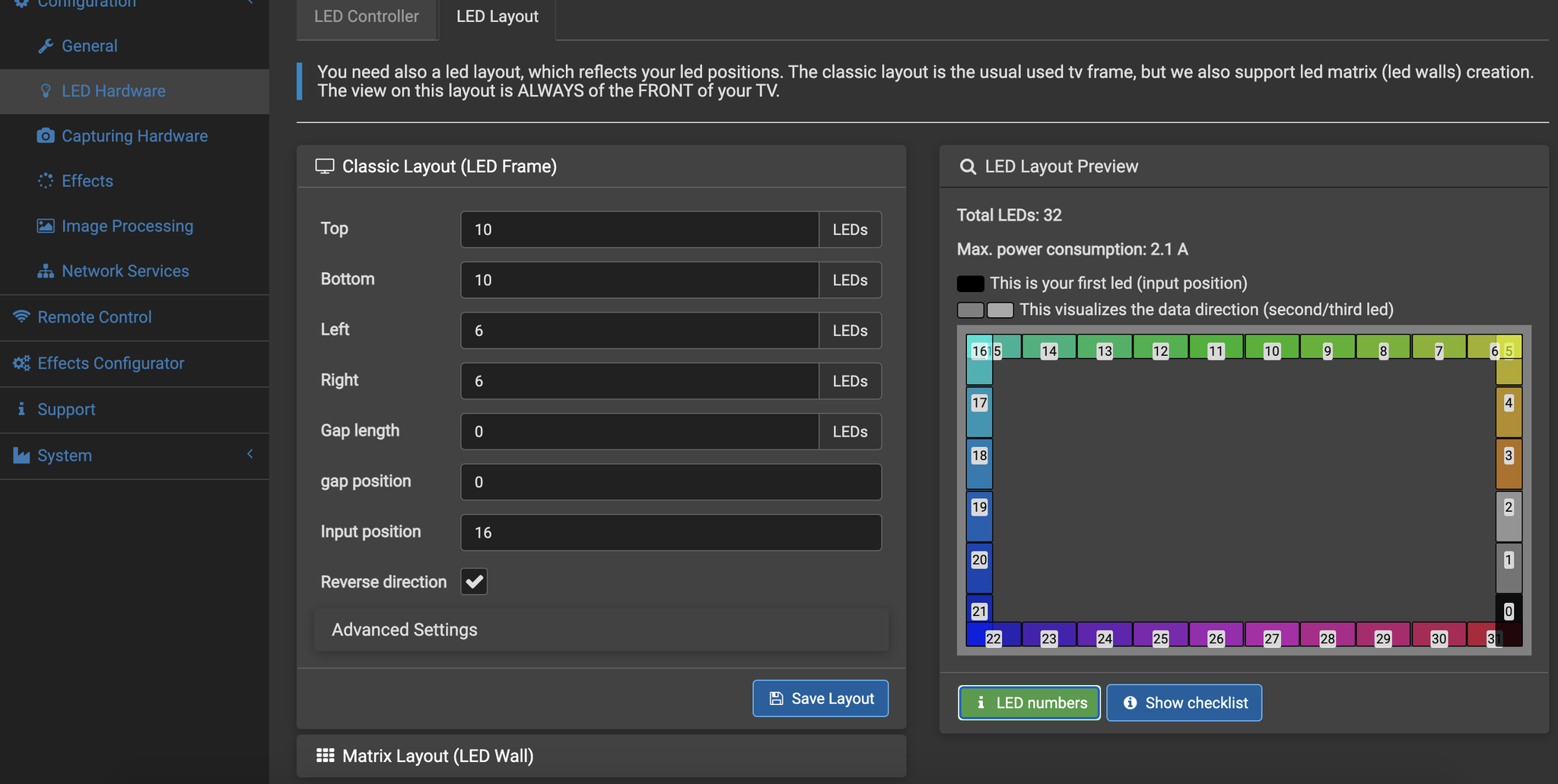
Task: Click "This is your first led" legend text
Action: pyautogui.click(x=1118, y=284)
